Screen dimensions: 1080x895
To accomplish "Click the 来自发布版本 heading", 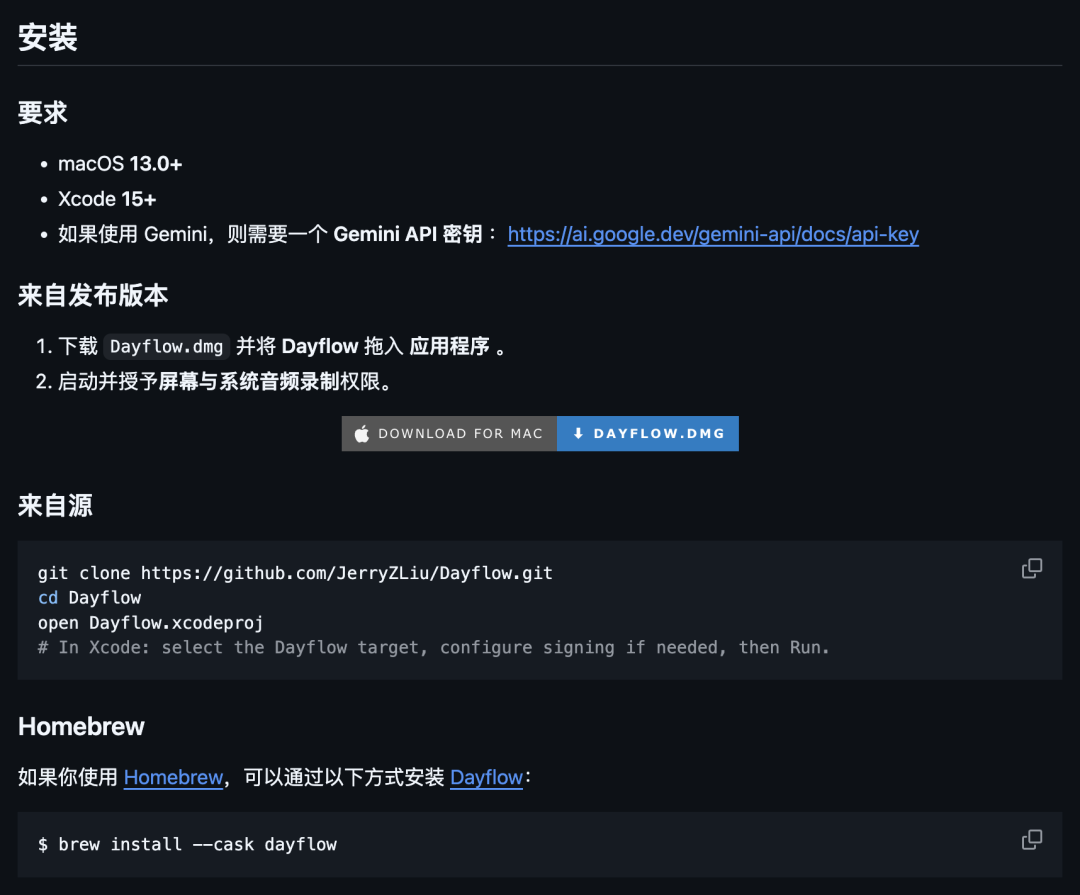I will pyautogui.click(x=92, y=295).
